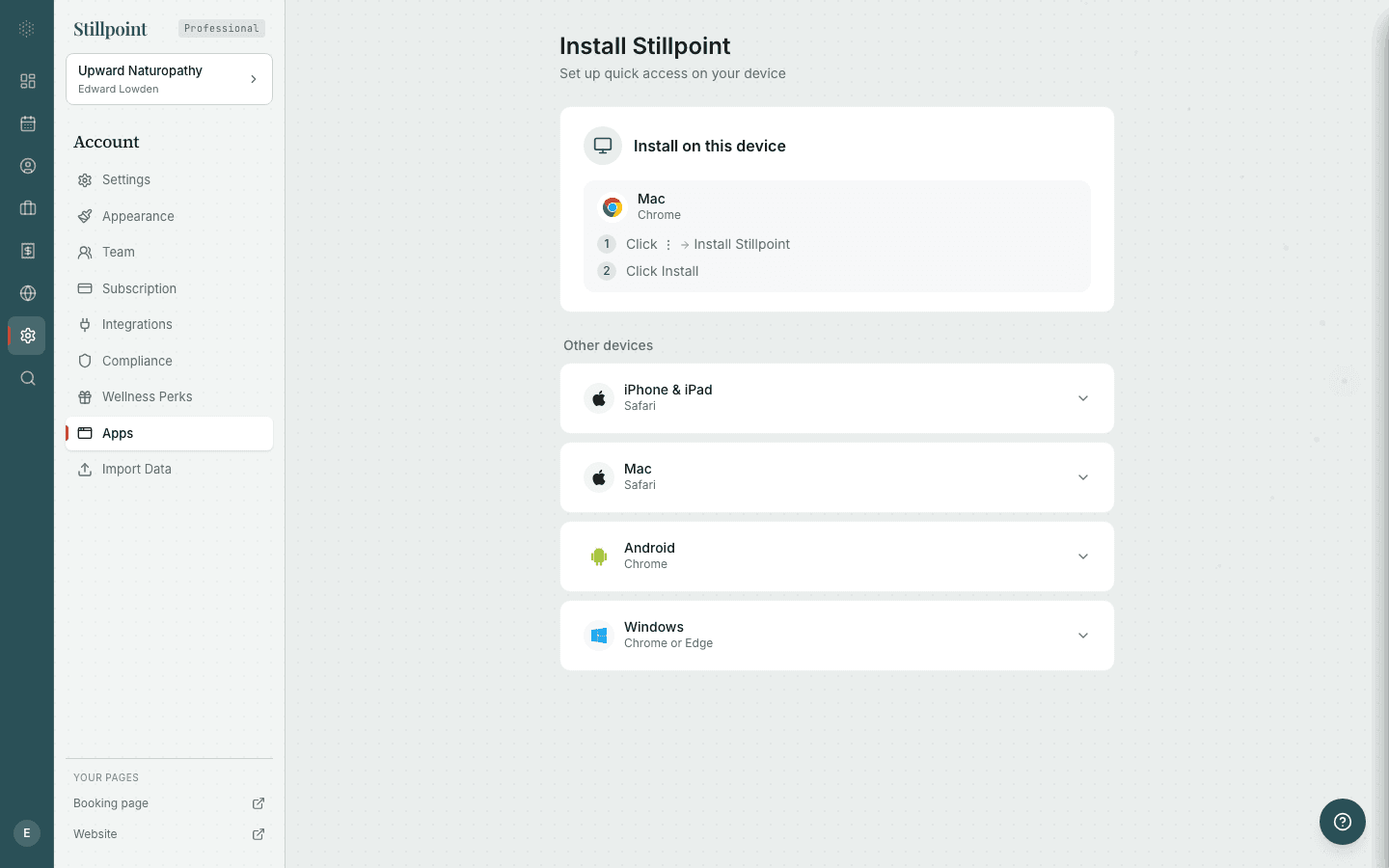Click the Professional plan badge

222,29
